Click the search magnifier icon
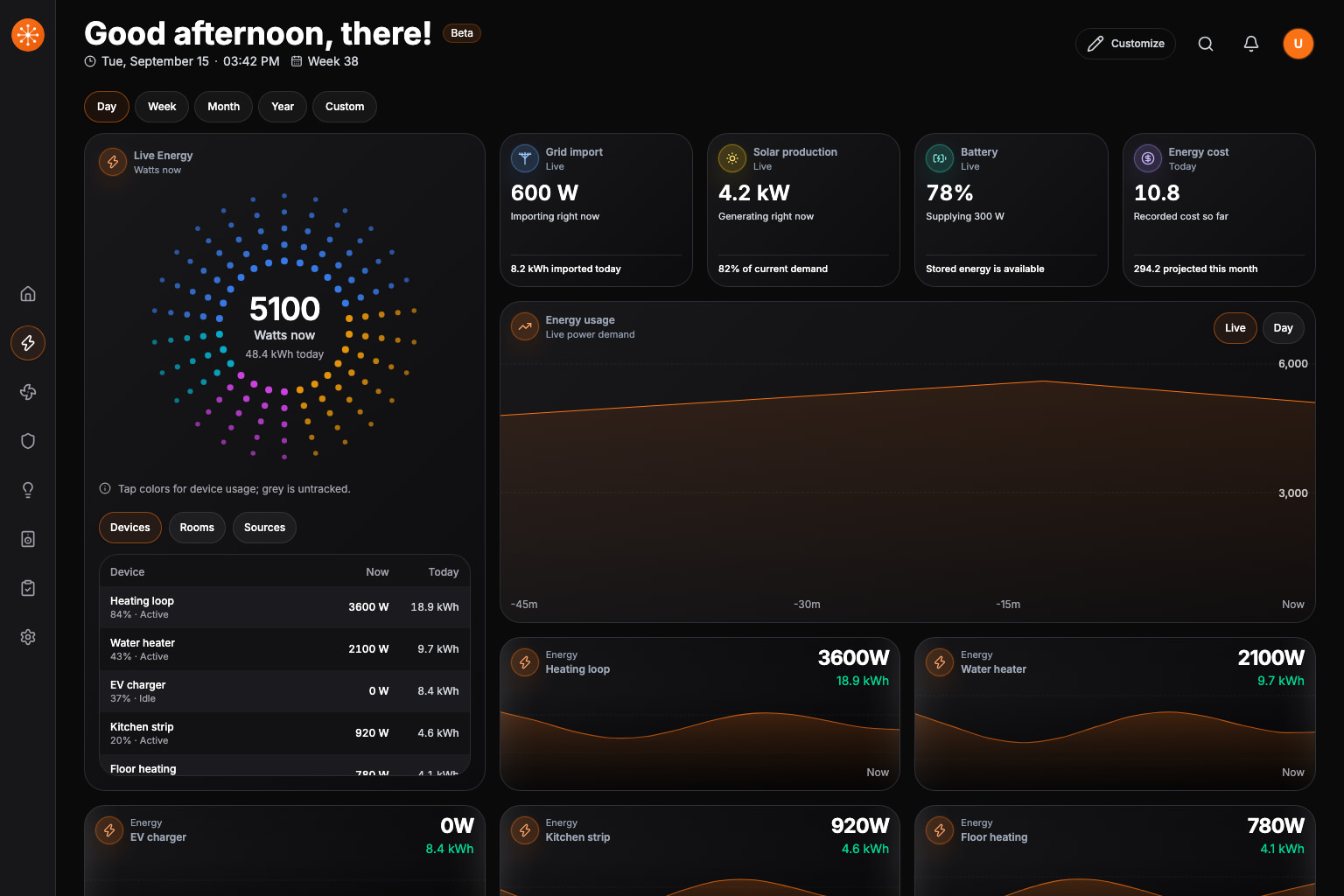This screenshot has height=896, width=1344. click(1206, 44)
